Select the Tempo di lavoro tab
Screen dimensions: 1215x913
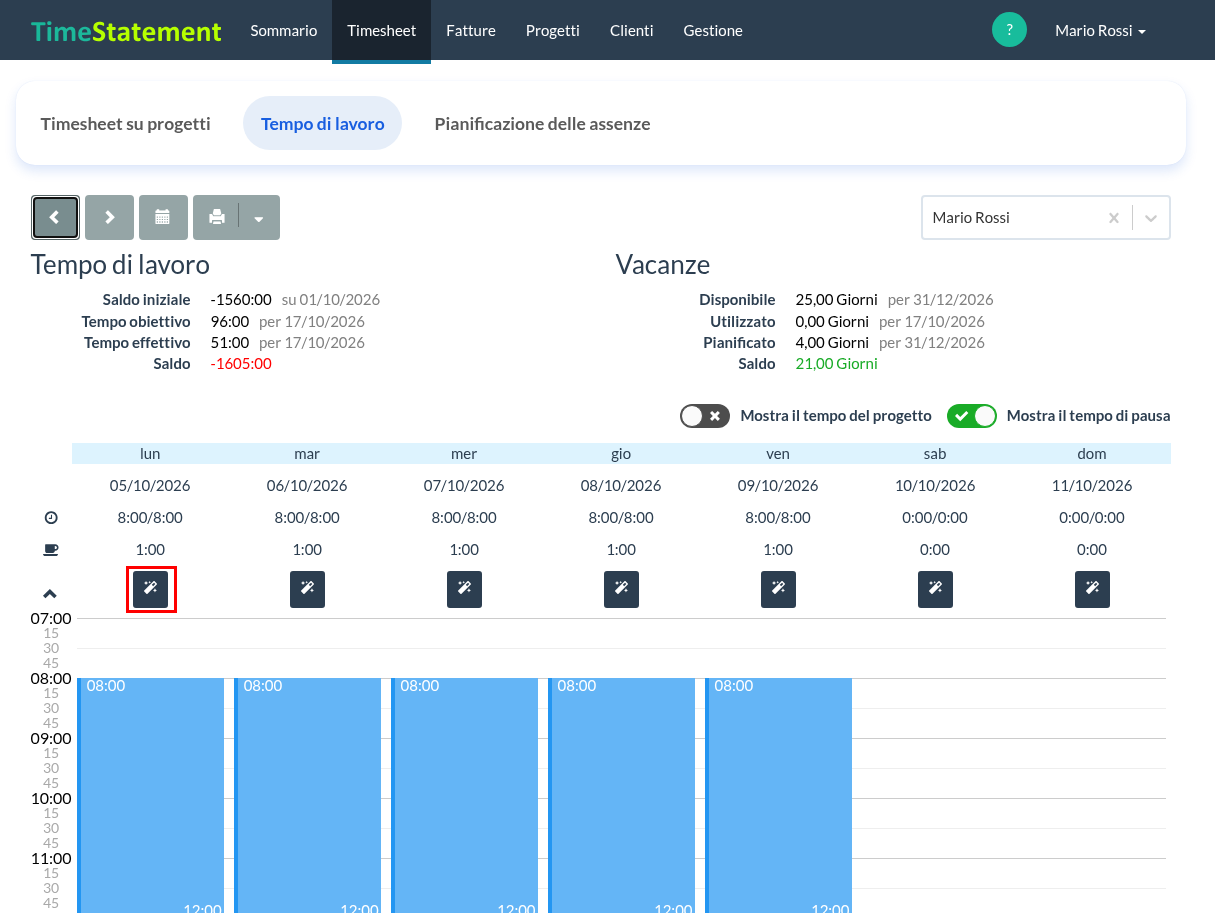(x=322, y=124)
